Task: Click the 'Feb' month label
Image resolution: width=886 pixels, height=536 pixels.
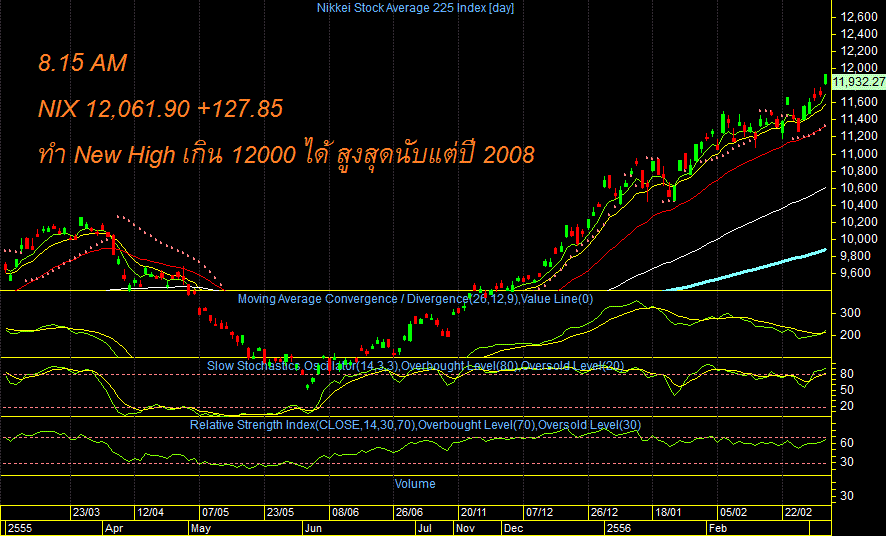Action: (x=718, y=528)
